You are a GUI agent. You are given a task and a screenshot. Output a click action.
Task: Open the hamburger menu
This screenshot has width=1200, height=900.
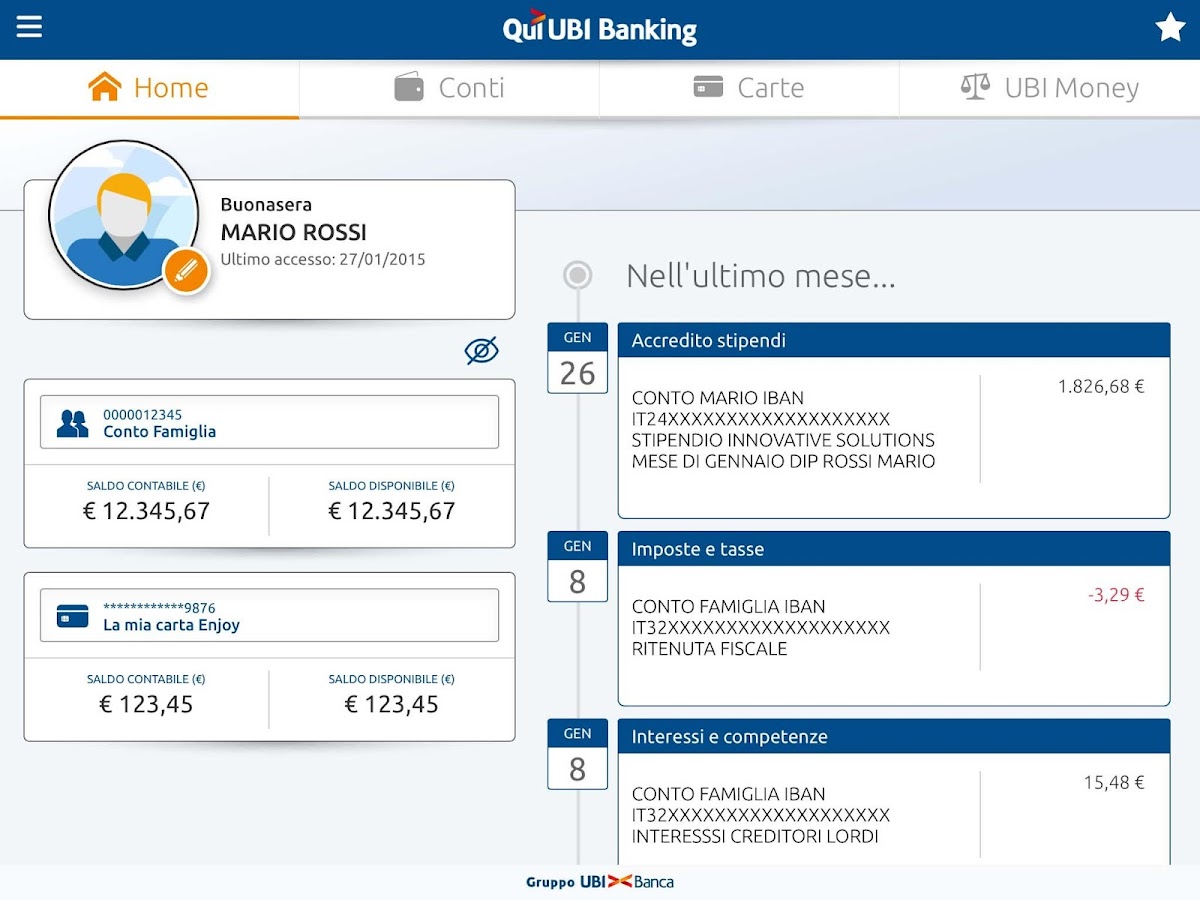click(29, 26)
